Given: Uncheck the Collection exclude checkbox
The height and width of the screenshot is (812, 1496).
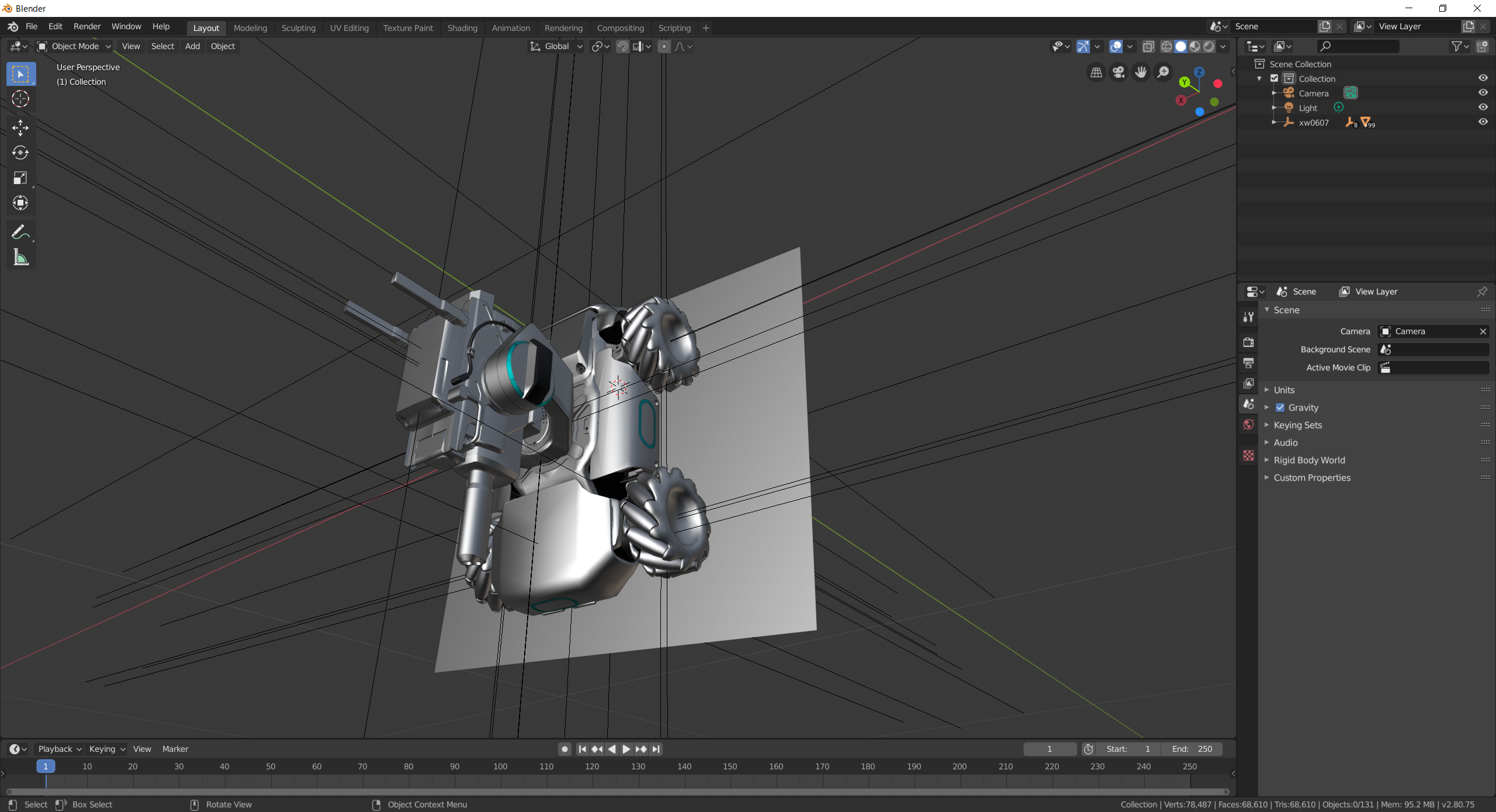Looking at the screenshot, I should (x=1275, y=78).
